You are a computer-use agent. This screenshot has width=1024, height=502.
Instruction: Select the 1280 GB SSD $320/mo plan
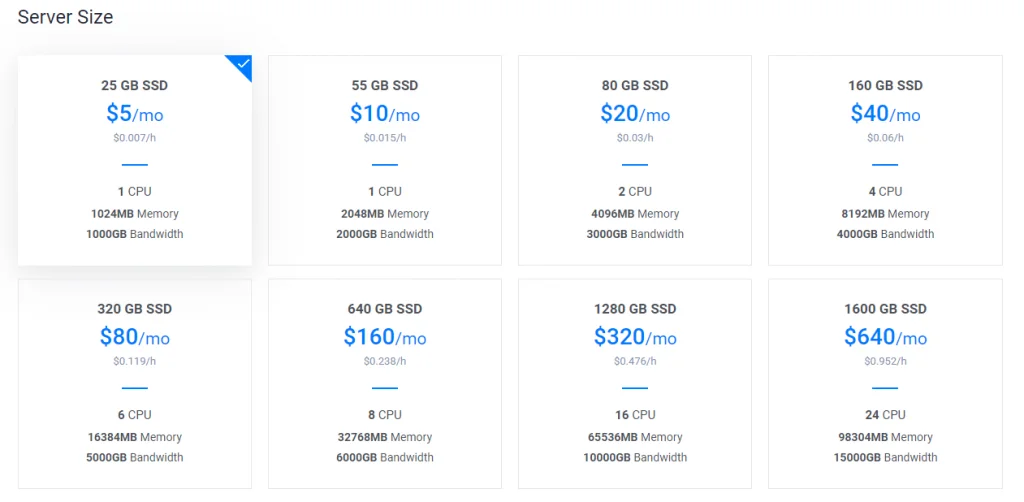click(635, 384)
